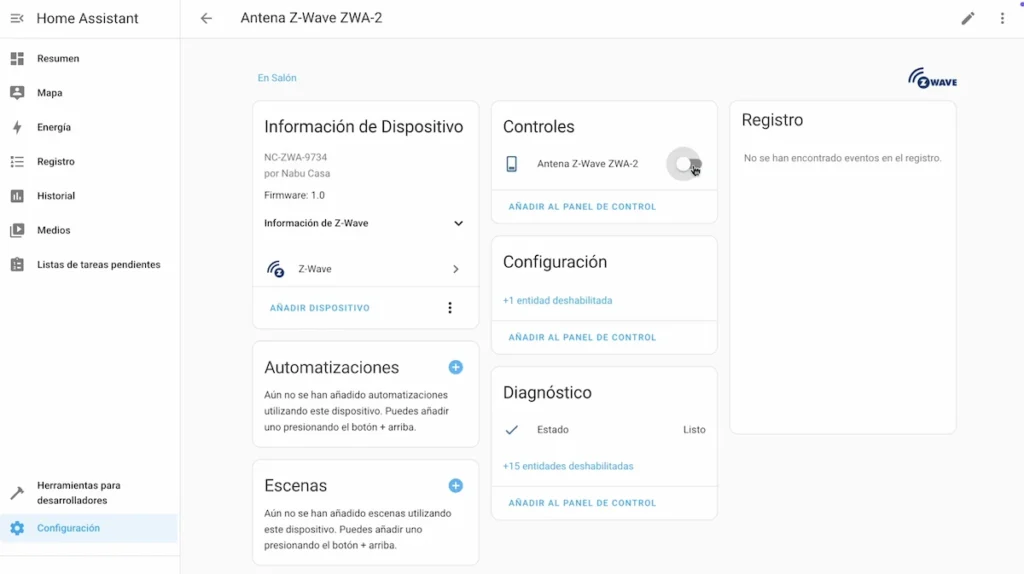Click the Z-Wave logo in the header
Viewport: 1024px width, 574px height.
tap(933, 78)
